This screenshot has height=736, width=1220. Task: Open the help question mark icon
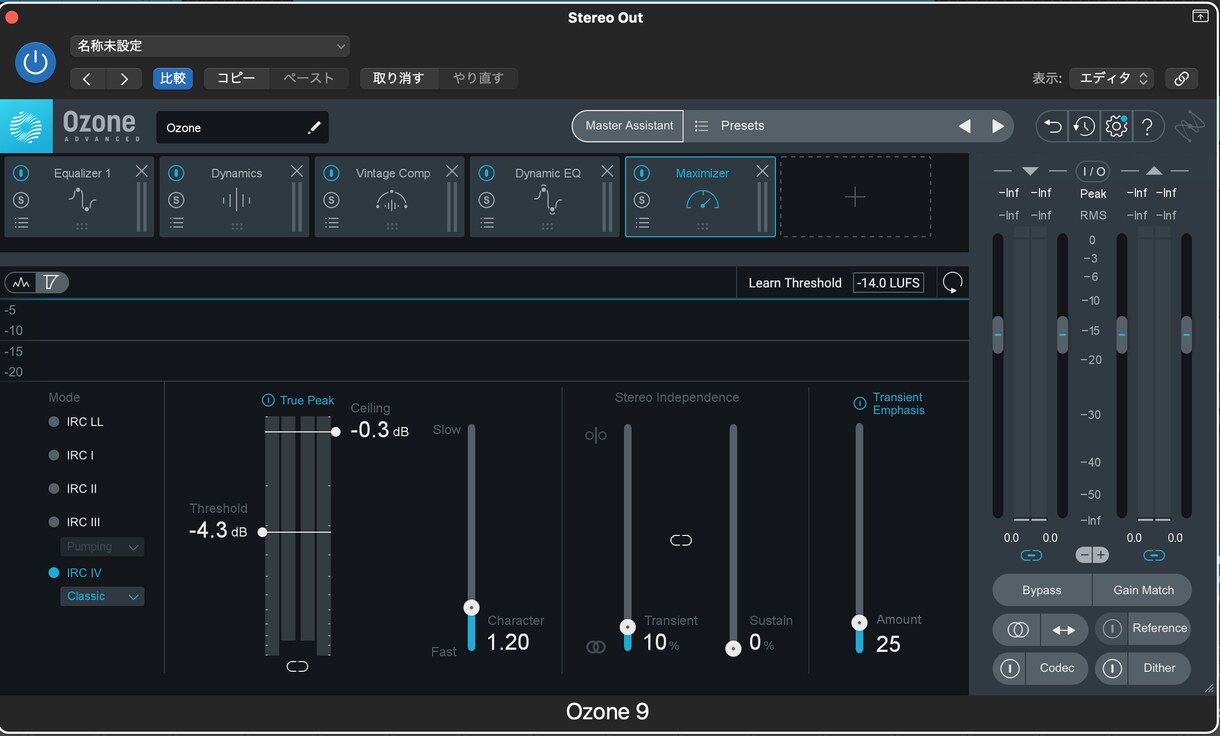point(1148,126)
